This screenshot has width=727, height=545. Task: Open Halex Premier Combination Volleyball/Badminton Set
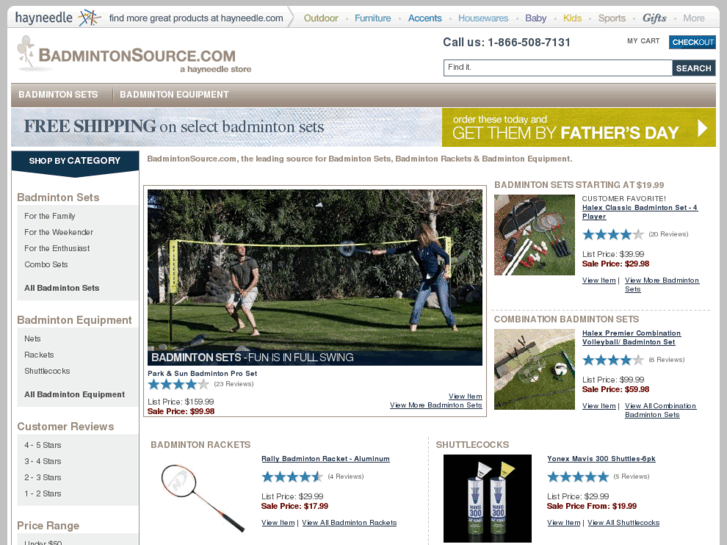point(631,338)
